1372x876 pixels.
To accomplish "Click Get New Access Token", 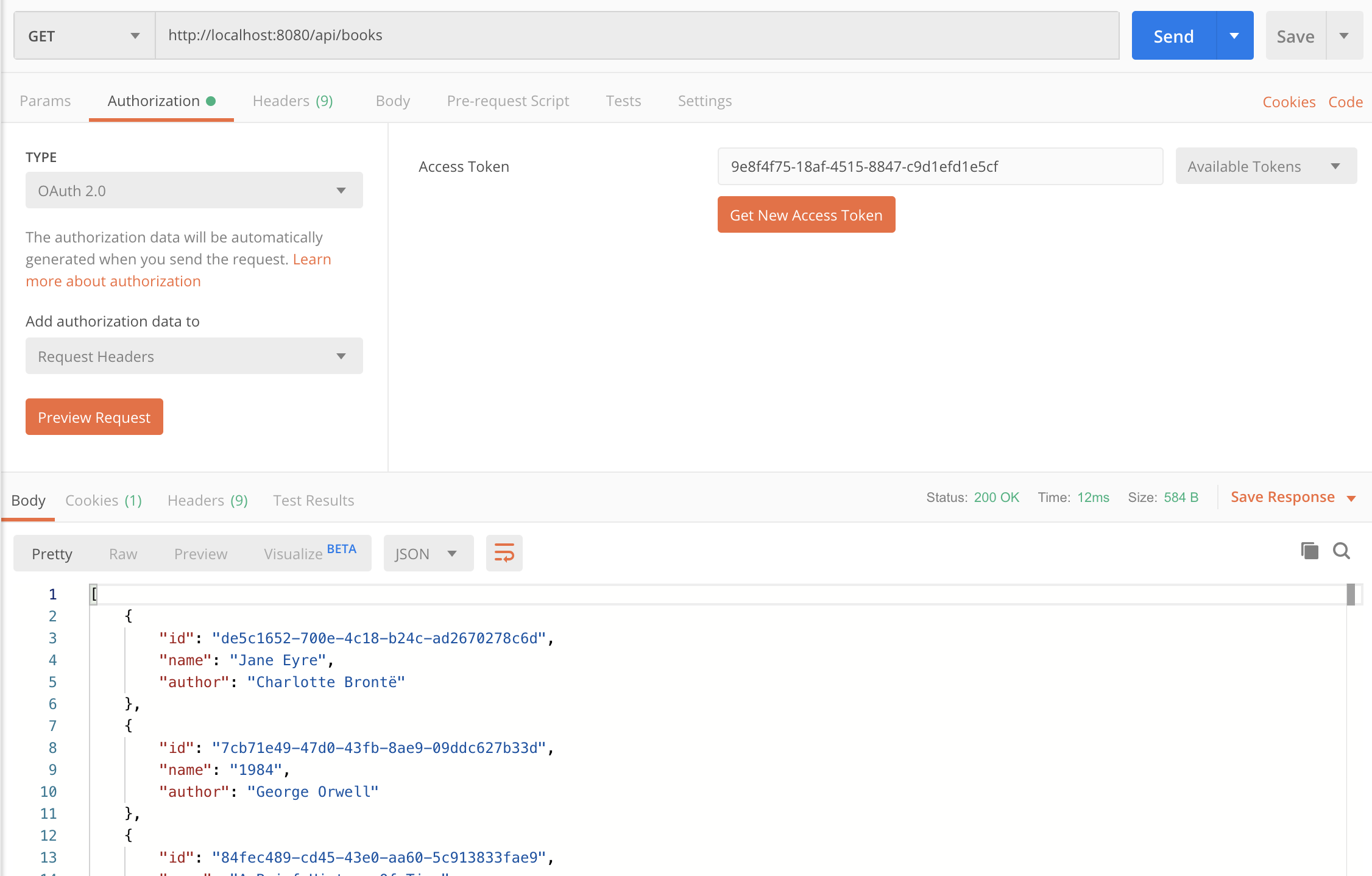I will point(806,215).
